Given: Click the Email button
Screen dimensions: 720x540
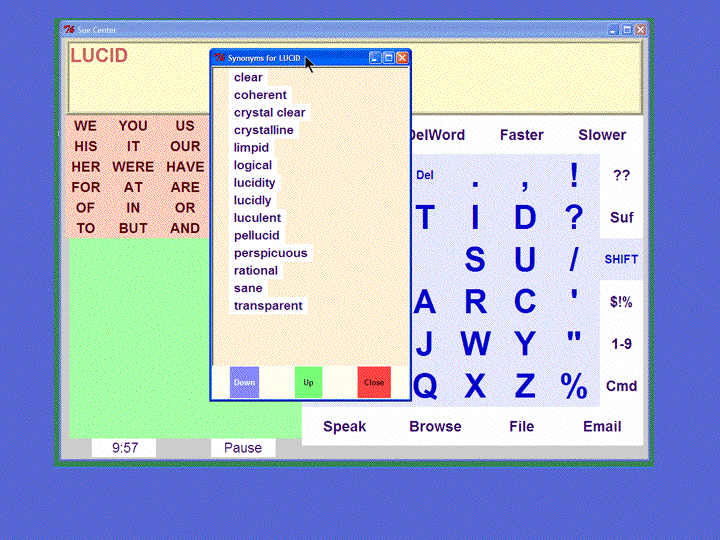Looking at the screenshot, I should click(602, 427).
